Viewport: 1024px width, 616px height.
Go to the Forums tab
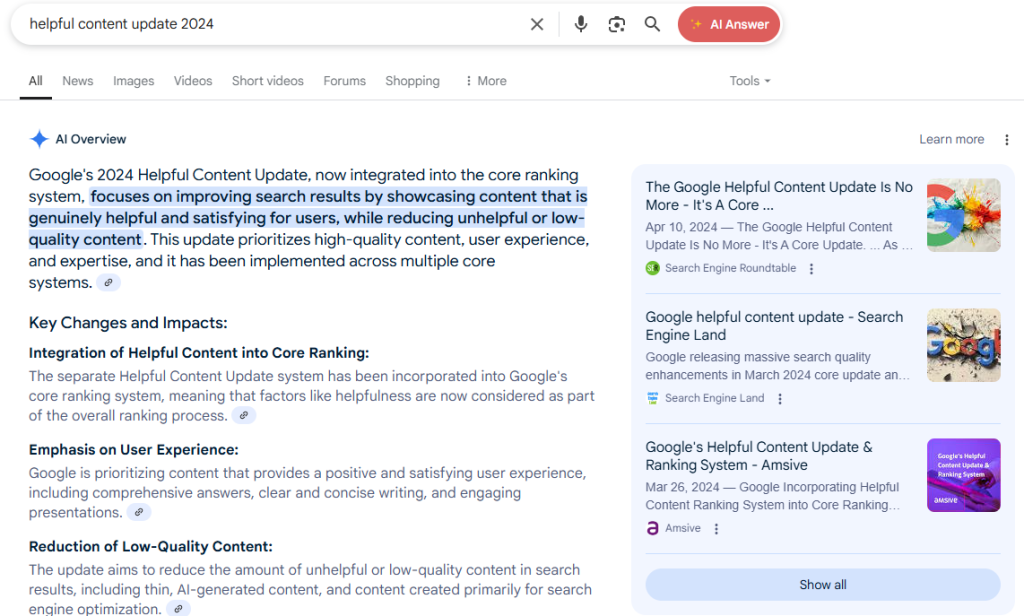point(344,81)
